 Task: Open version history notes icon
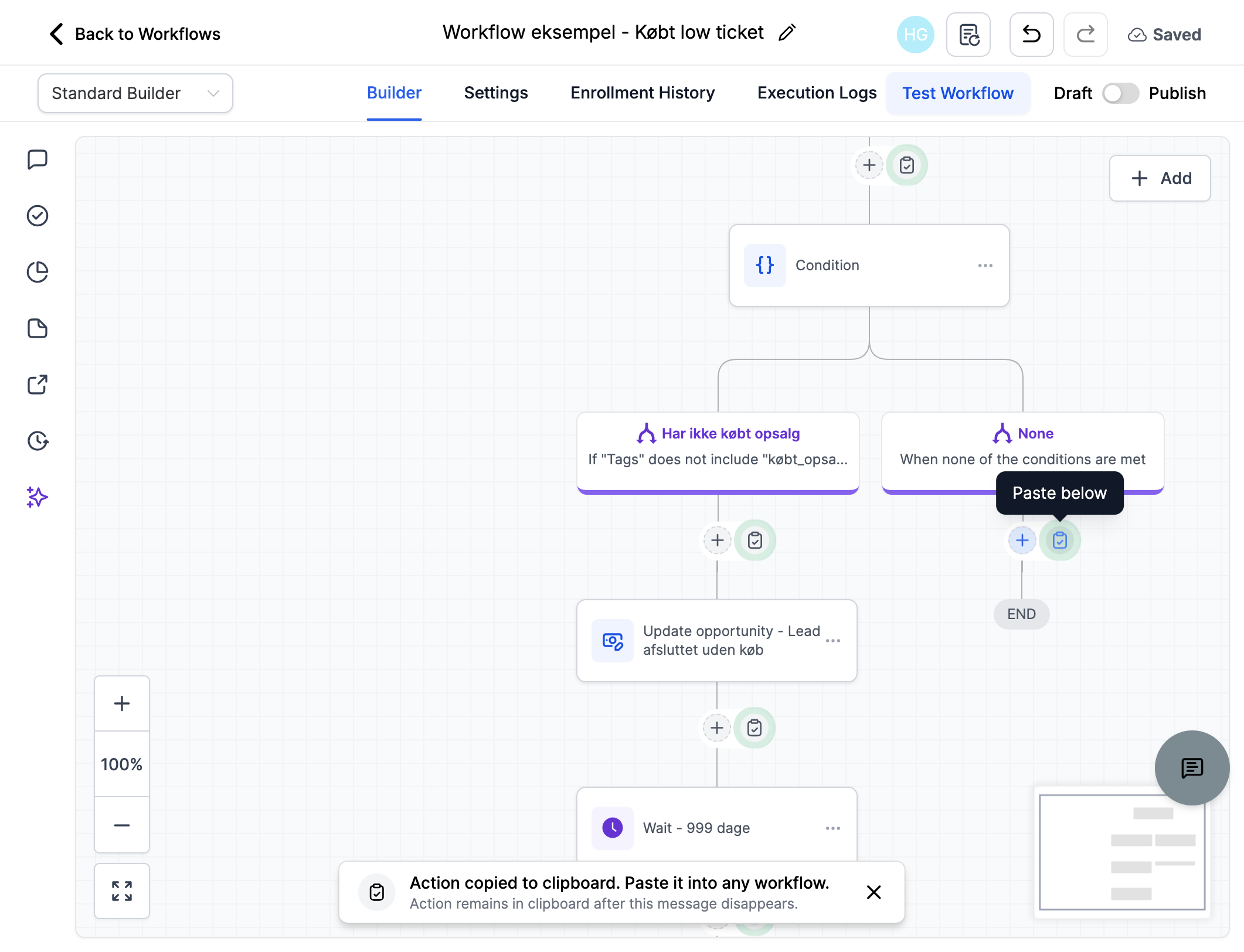pos(968,35)
